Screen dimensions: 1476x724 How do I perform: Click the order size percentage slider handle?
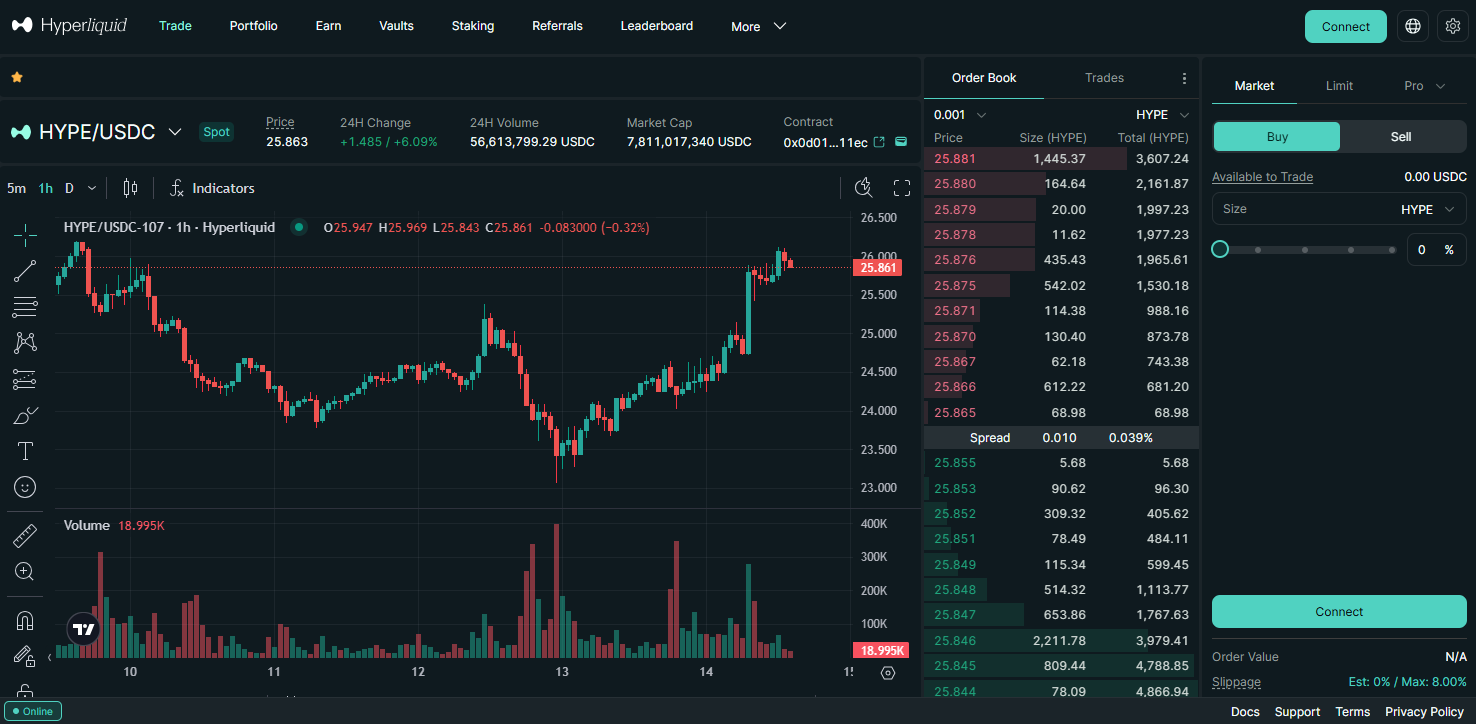tap(1220, 249)
